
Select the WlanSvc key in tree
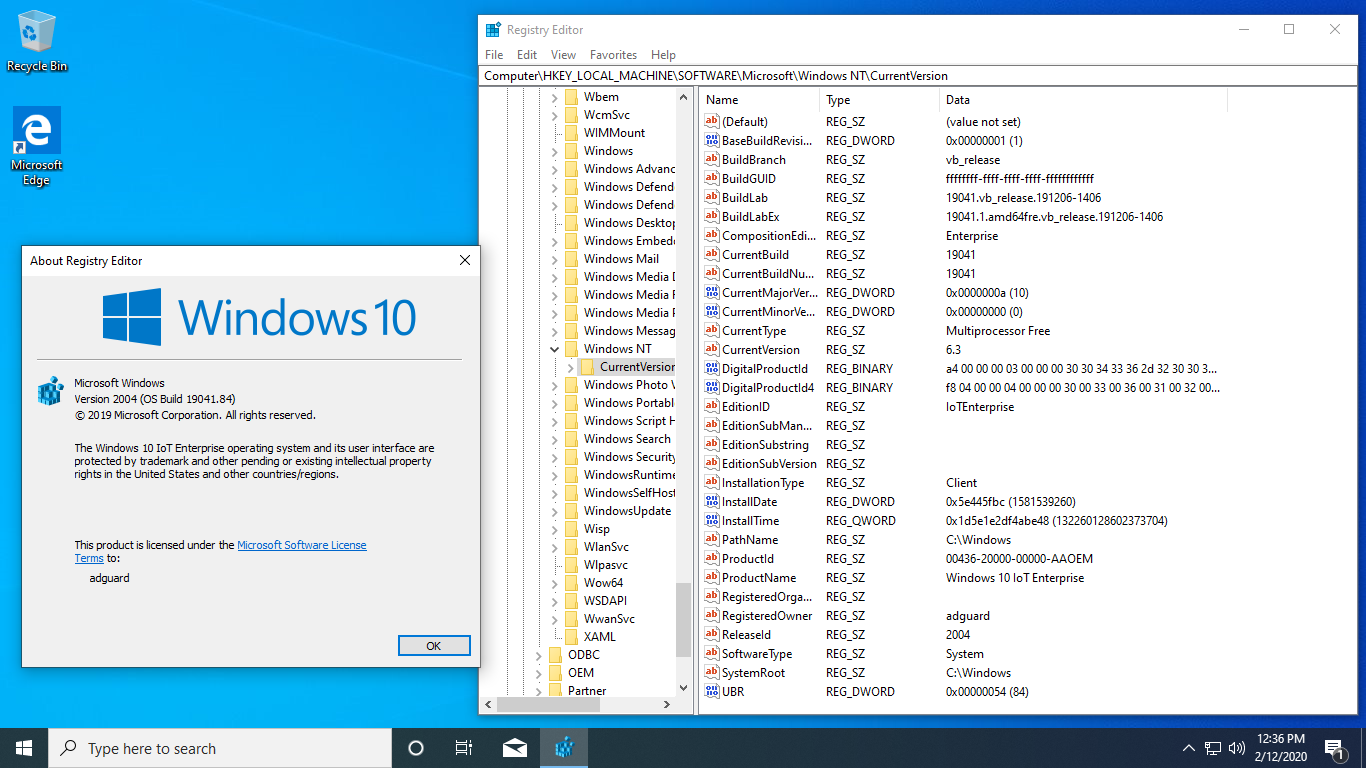606,547
